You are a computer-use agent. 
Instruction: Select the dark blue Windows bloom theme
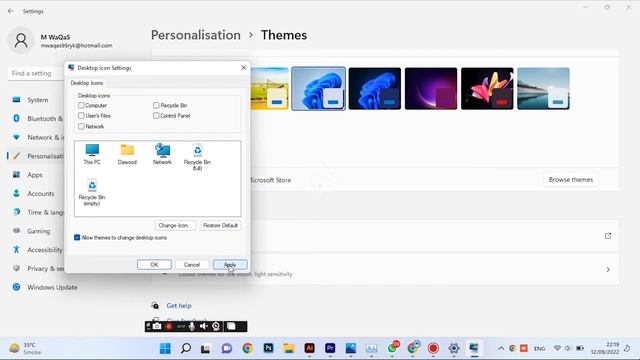(x=375, y=89)
